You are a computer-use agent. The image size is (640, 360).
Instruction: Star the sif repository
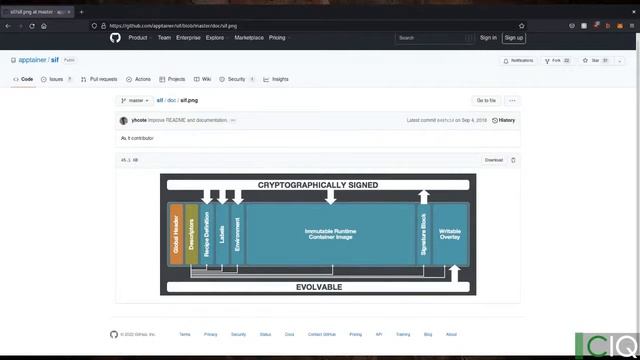click(596, 60)
